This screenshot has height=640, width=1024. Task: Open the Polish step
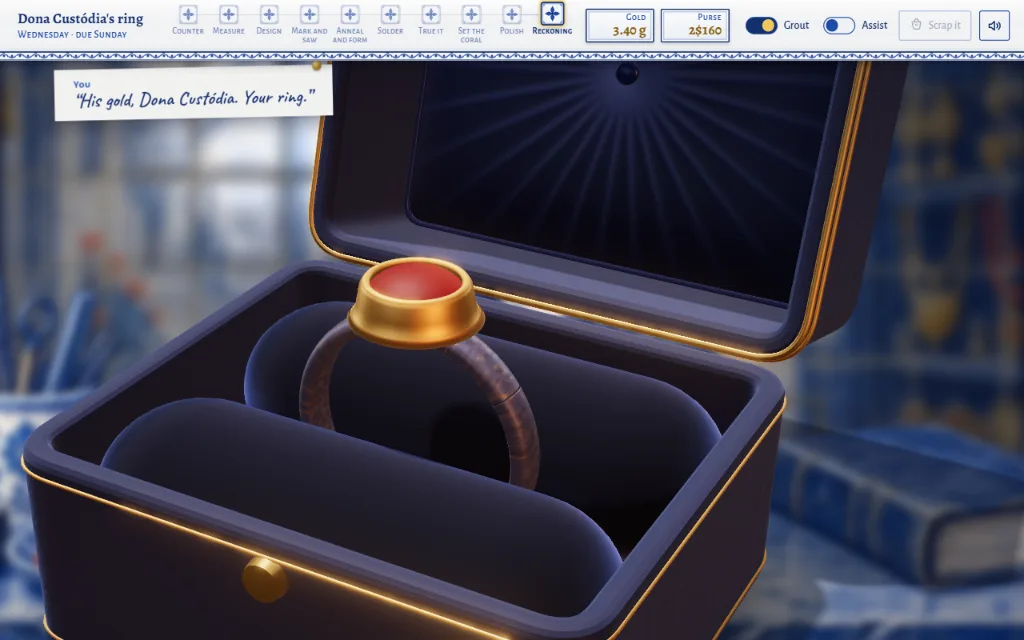(512, 20)
